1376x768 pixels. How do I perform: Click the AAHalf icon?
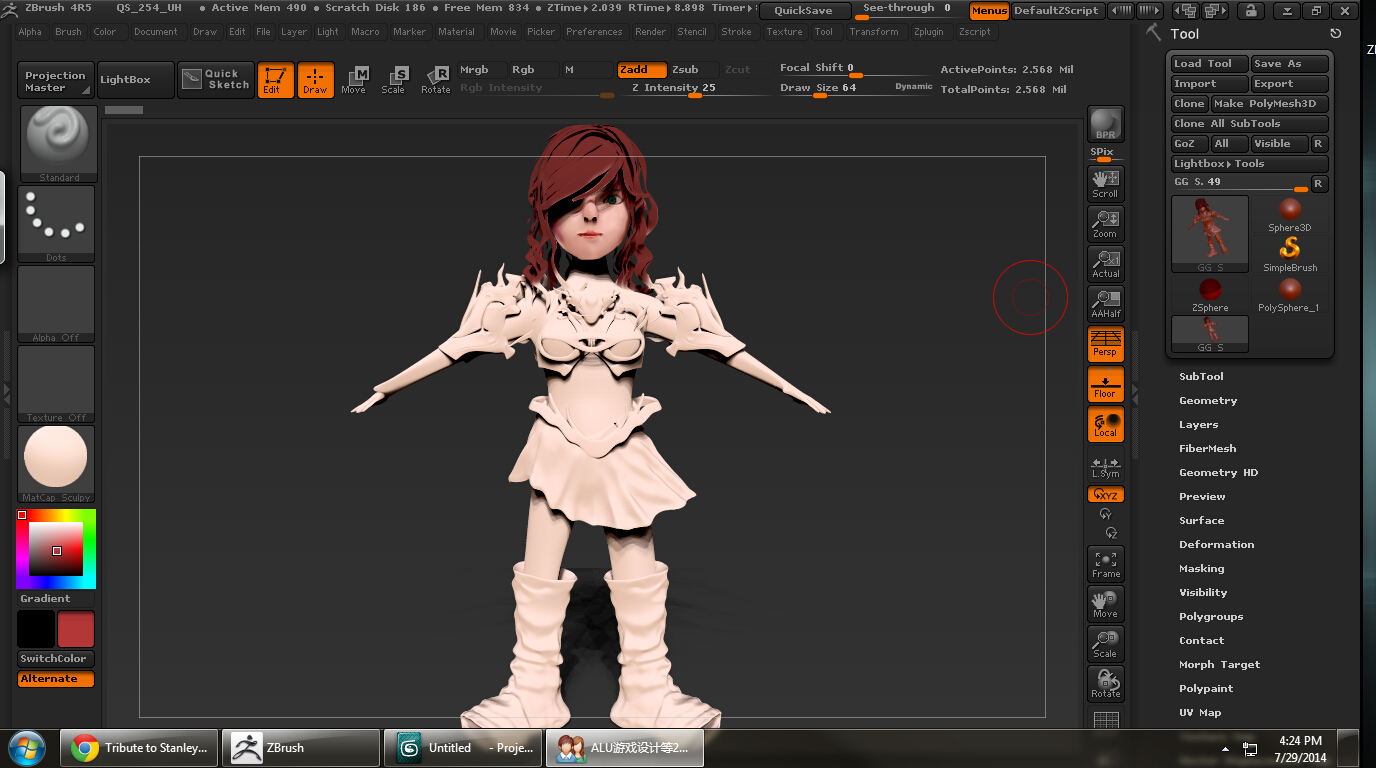coord(1105,303)
